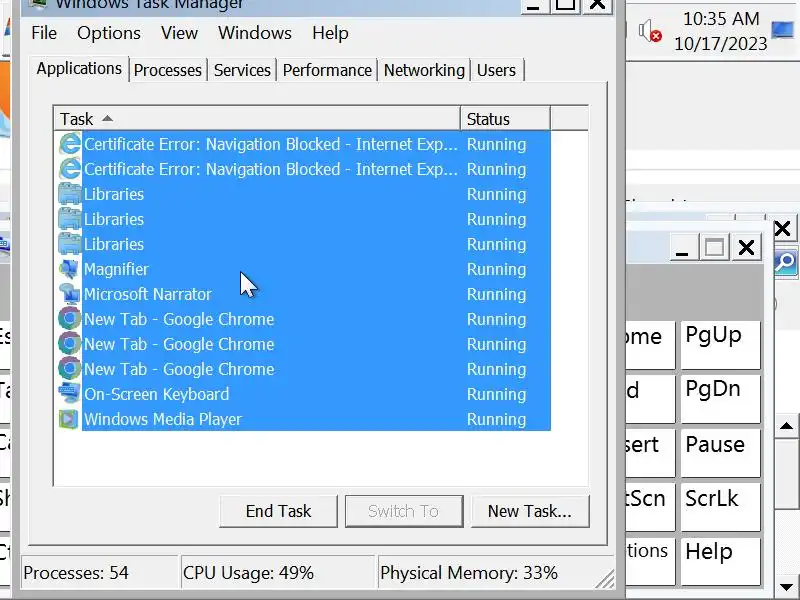Select the second New Tab - Google Chrome task
This screenshot has width=800, height=600.
click(179, 344)
